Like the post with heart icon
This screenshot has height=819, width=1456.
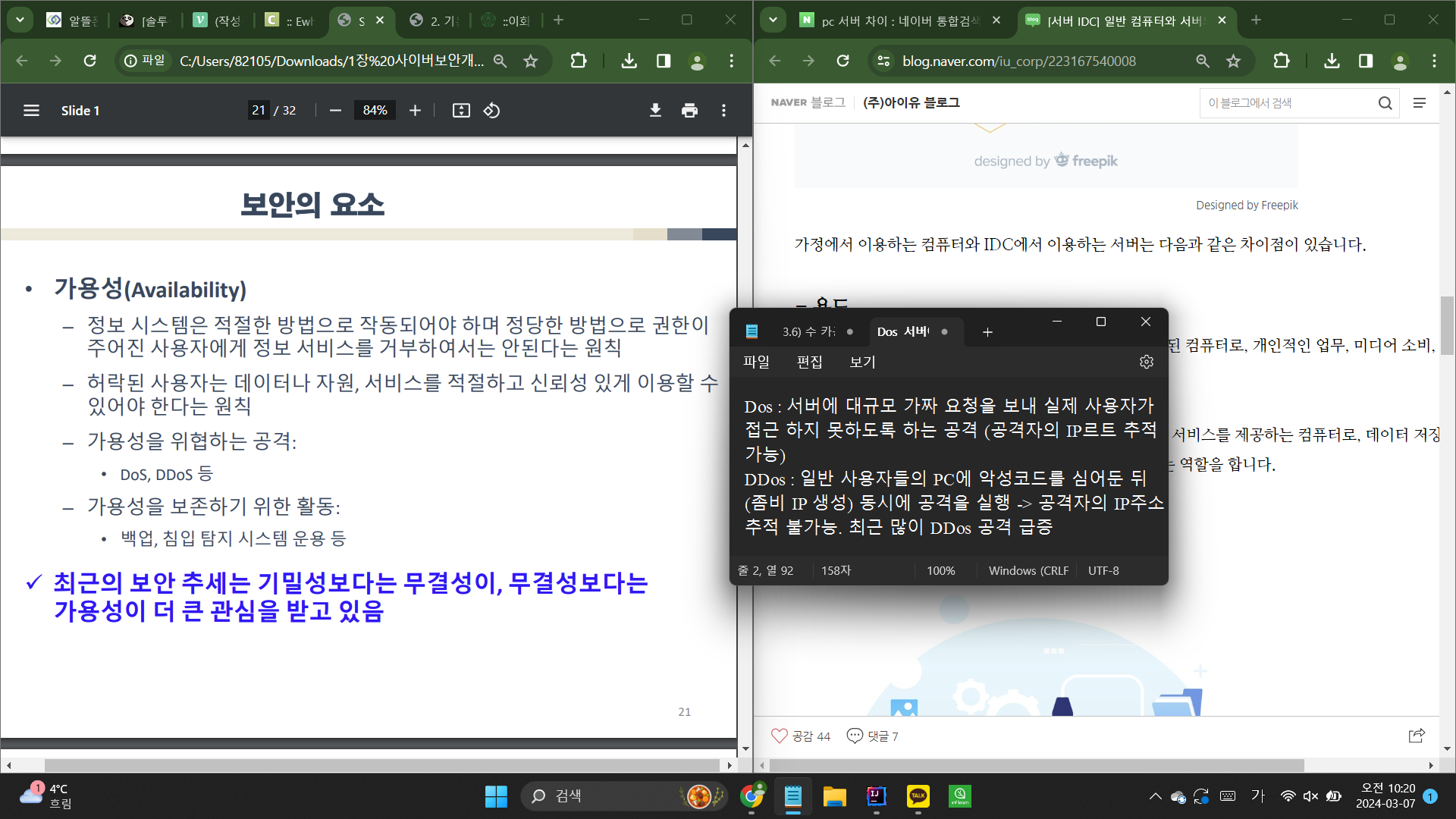tap(779, 736)
